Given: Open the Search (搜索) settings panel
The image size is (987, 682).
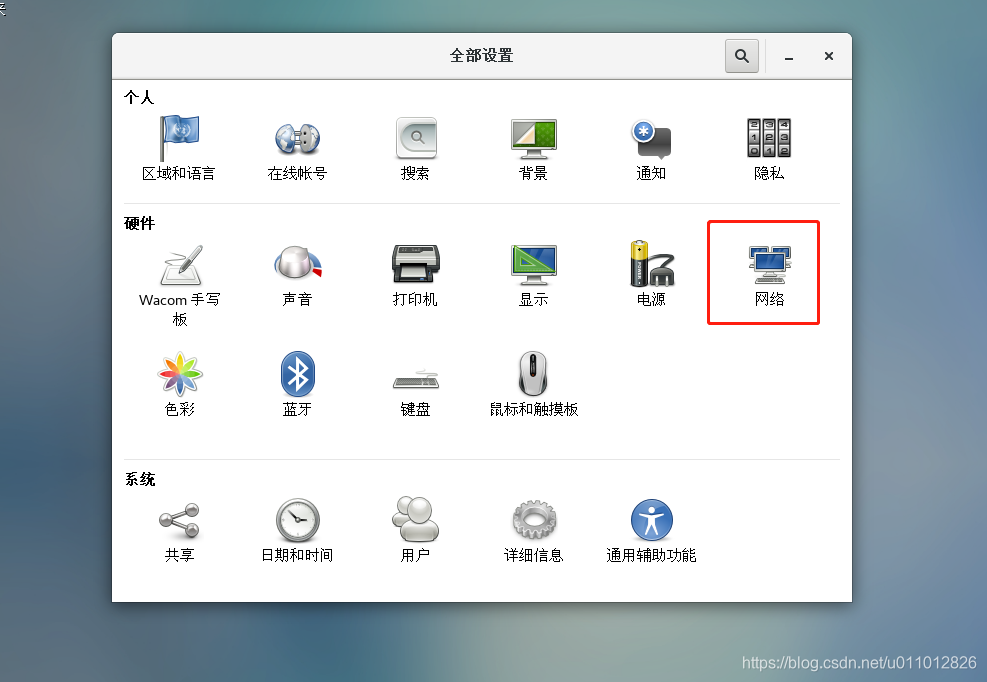Looking at the screenshot, I should point(415,149).
